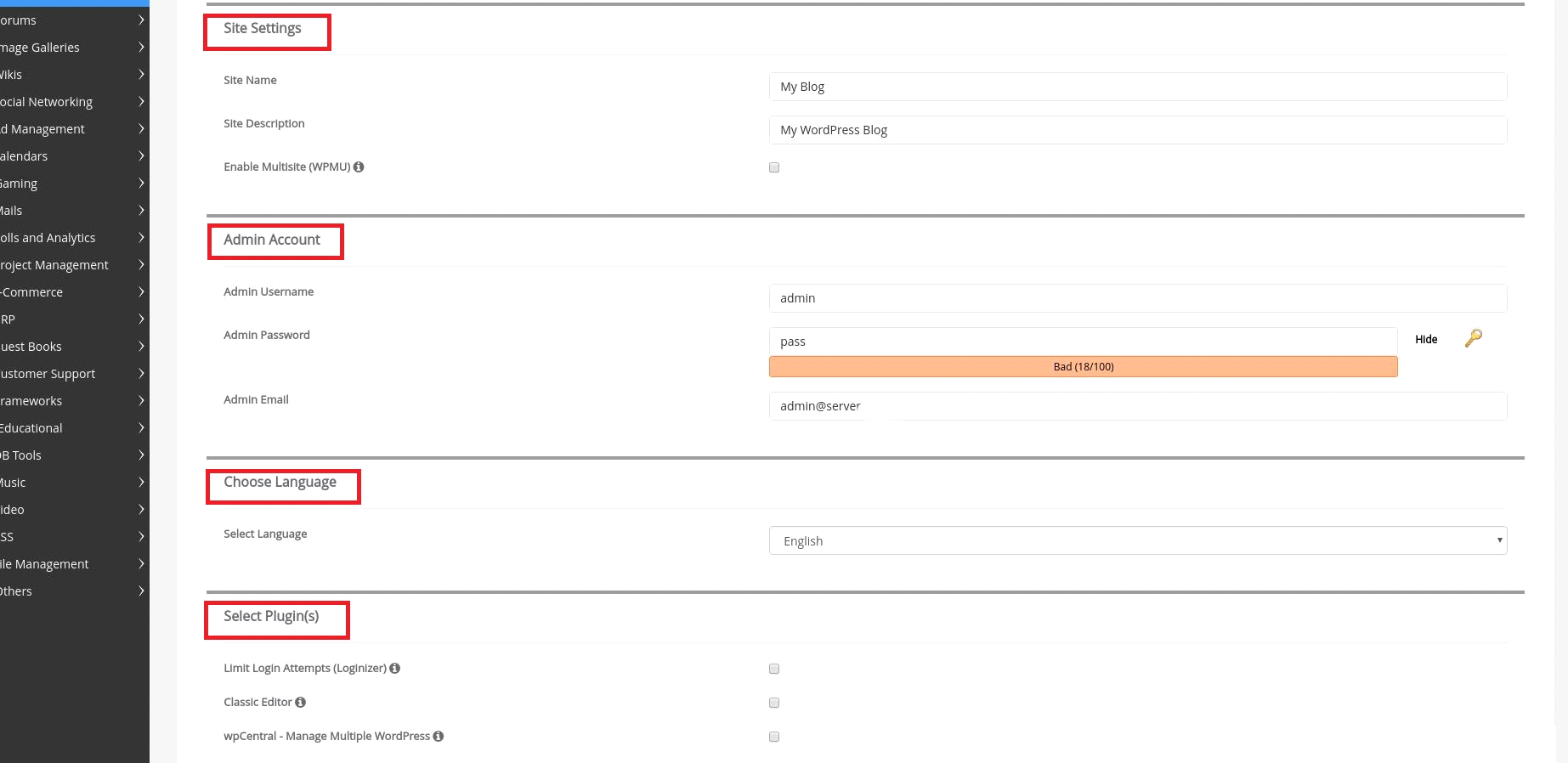Open the Select Language dropdown

[1137, 540]
